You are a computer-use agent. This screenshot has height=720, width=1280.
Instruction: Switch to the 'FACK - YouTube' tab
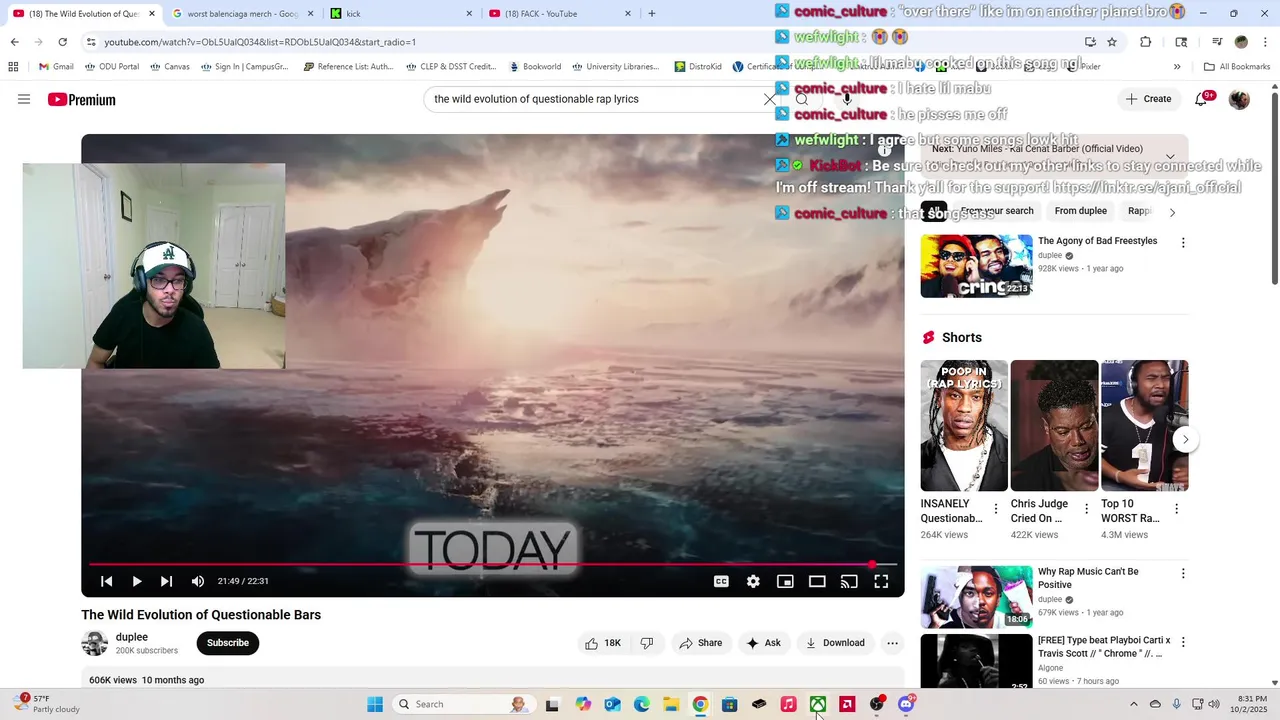coord(559,14)
